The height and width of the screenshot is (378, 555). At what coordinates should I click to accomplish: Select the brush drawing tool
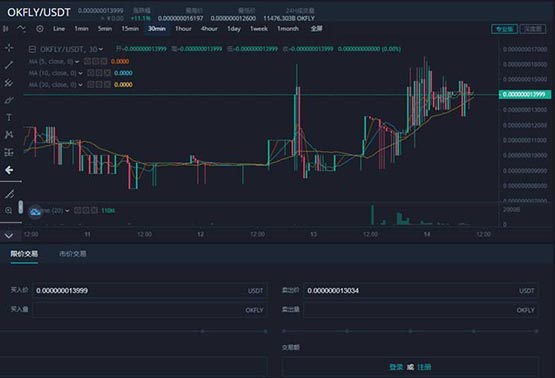[x=9, y=100]
